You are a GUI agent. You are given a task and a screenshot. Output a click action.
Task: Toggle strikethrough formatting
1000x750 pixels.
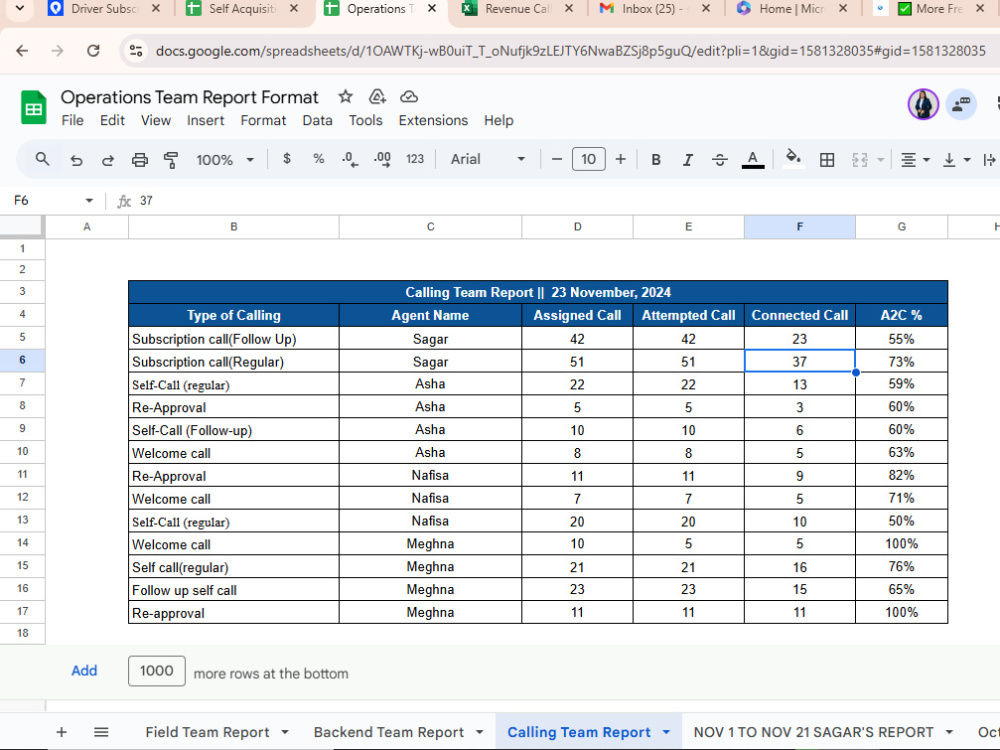point(719,159)
